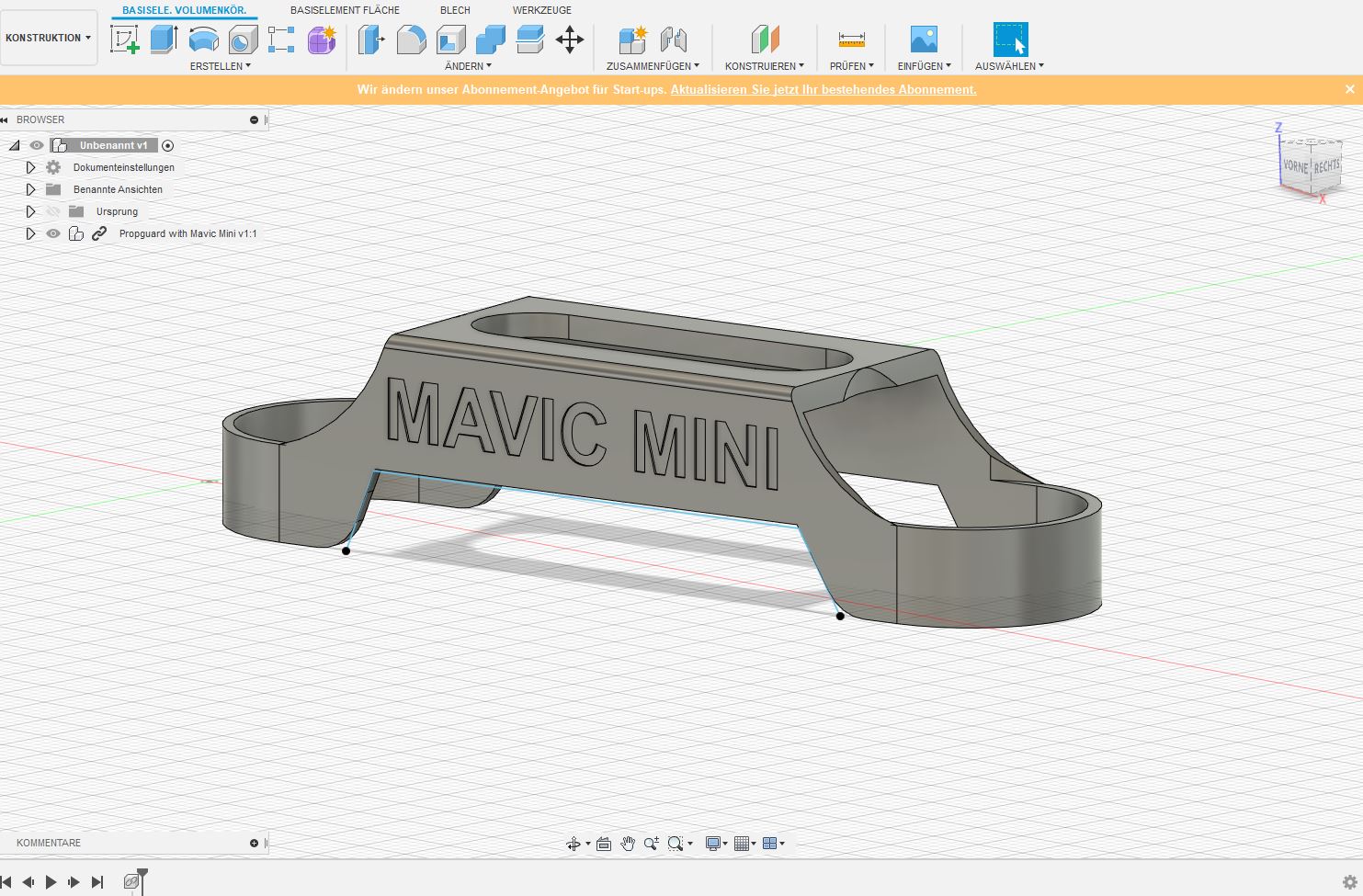Viewport: 1363px width, 896px height.
Task: Expand the Ursprung tree node
Action: (30, 211)
